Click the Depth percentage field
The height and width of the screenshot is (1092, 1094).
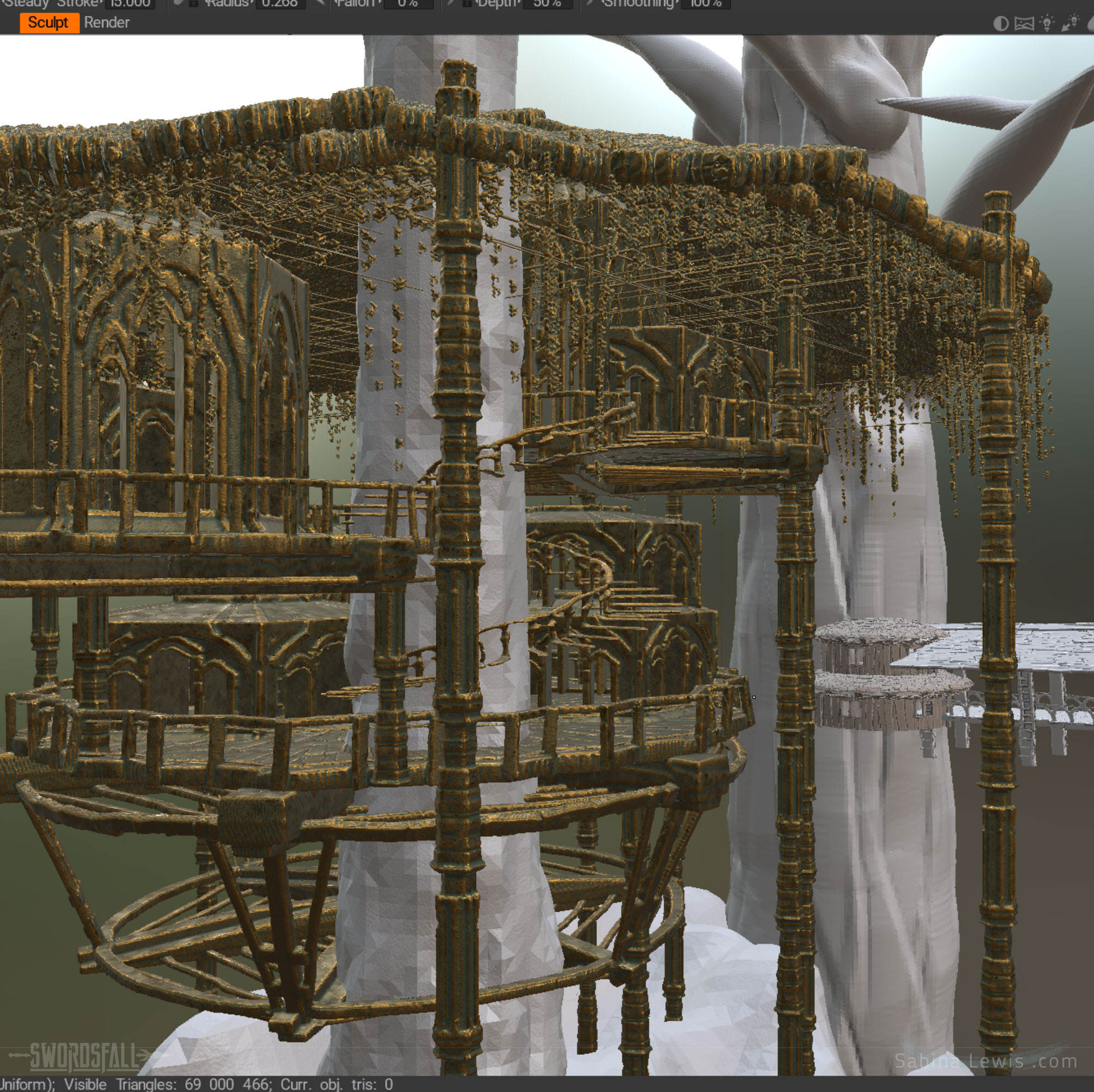pyautogui.click(x=547, y=3)
